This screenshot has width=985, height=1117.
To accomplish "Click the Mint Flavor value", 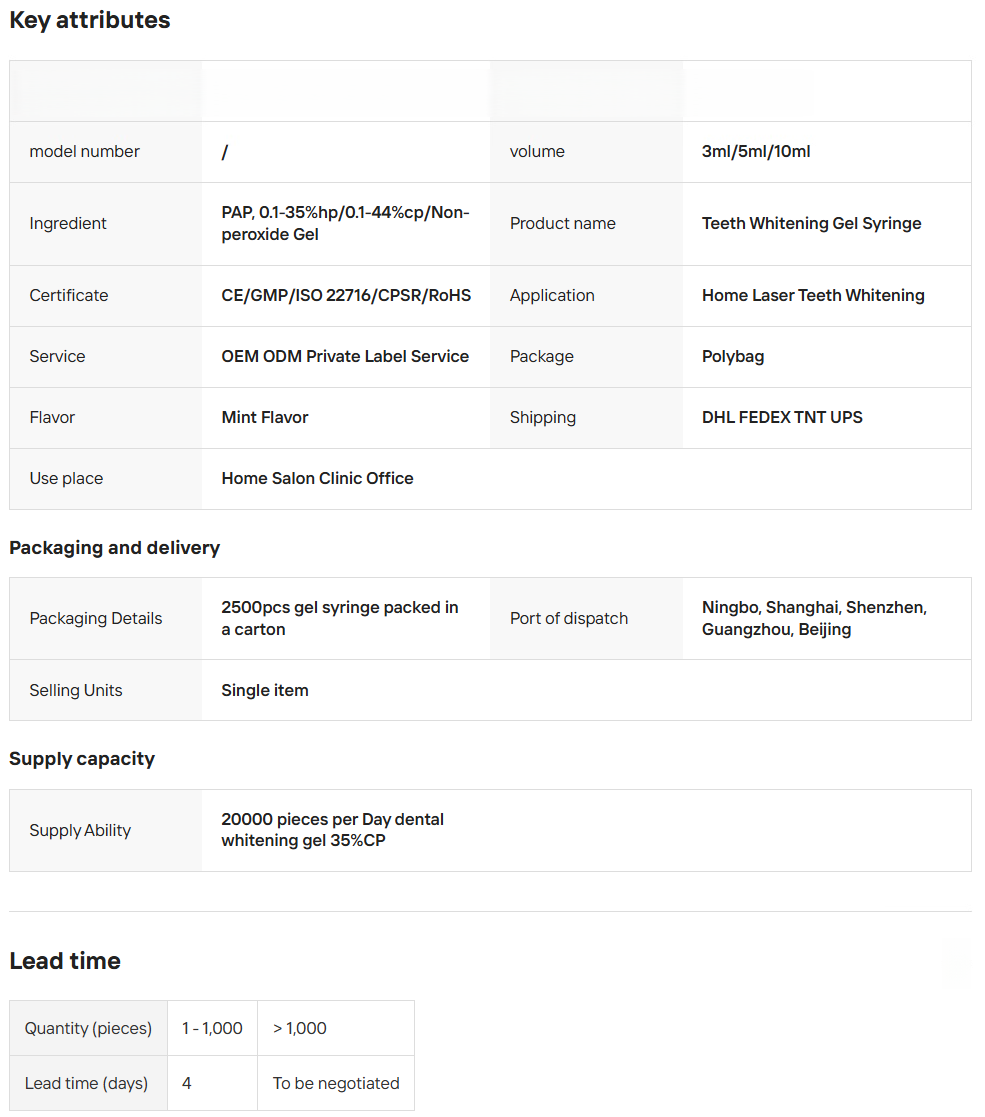I will [x=265, y=417].
